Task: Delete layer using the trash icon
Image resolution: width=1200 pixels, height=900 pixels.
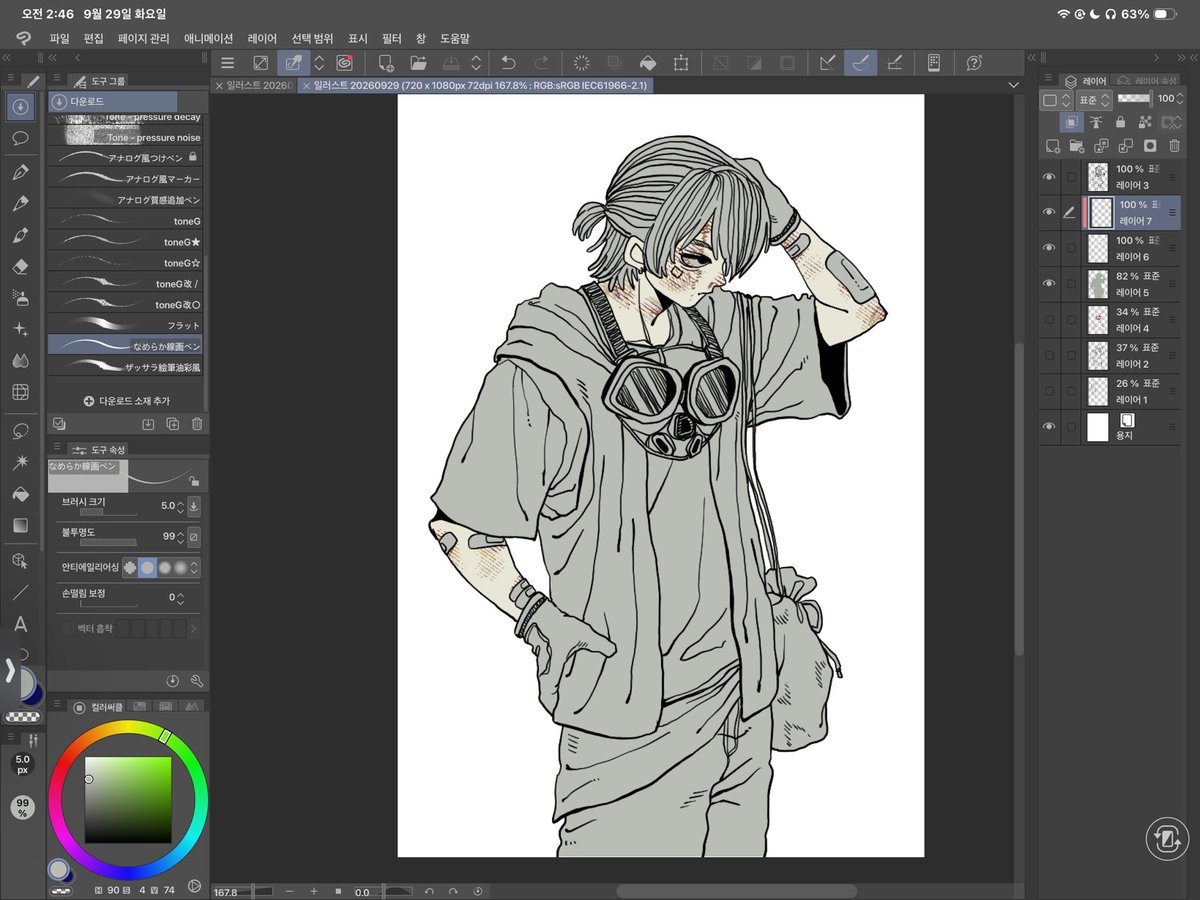Action: pos(1175,146)
